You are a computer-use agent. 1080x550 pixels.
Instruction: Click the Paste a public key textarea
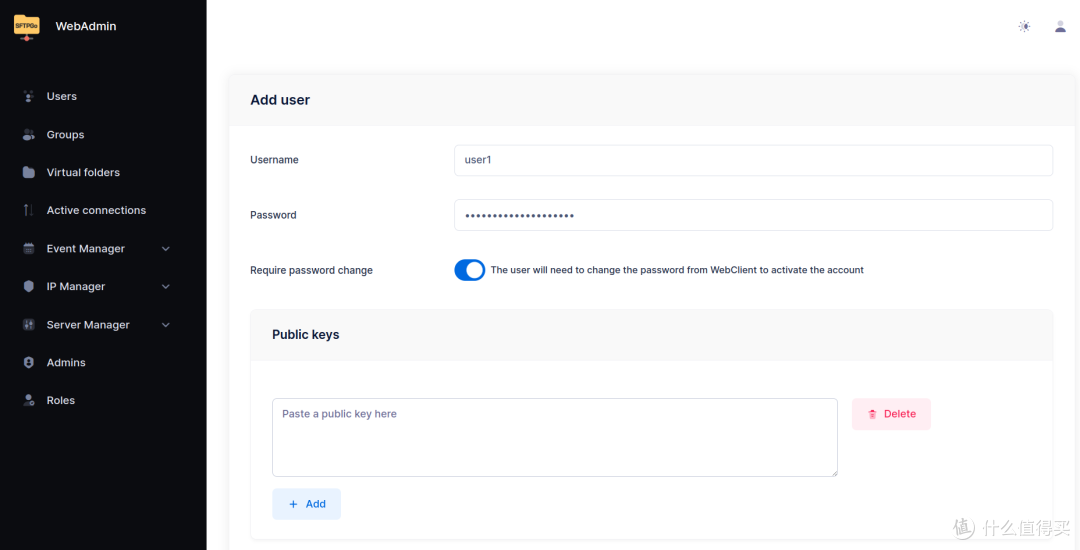point(555,438)
